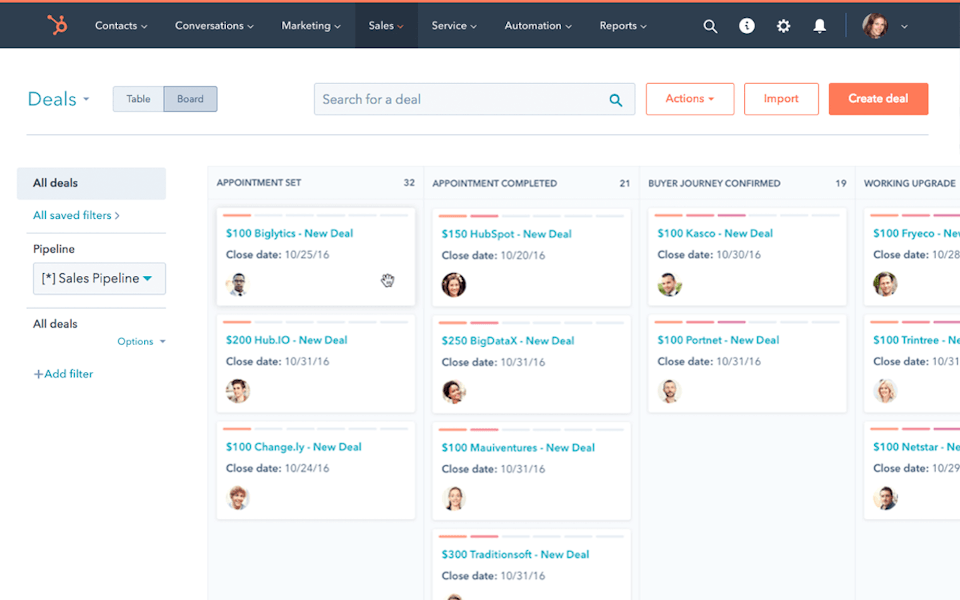Image resolution: width=960 pixels, height=600 pixels.
Task: Open the Conversations menu
Action: (x=214, y=26)
